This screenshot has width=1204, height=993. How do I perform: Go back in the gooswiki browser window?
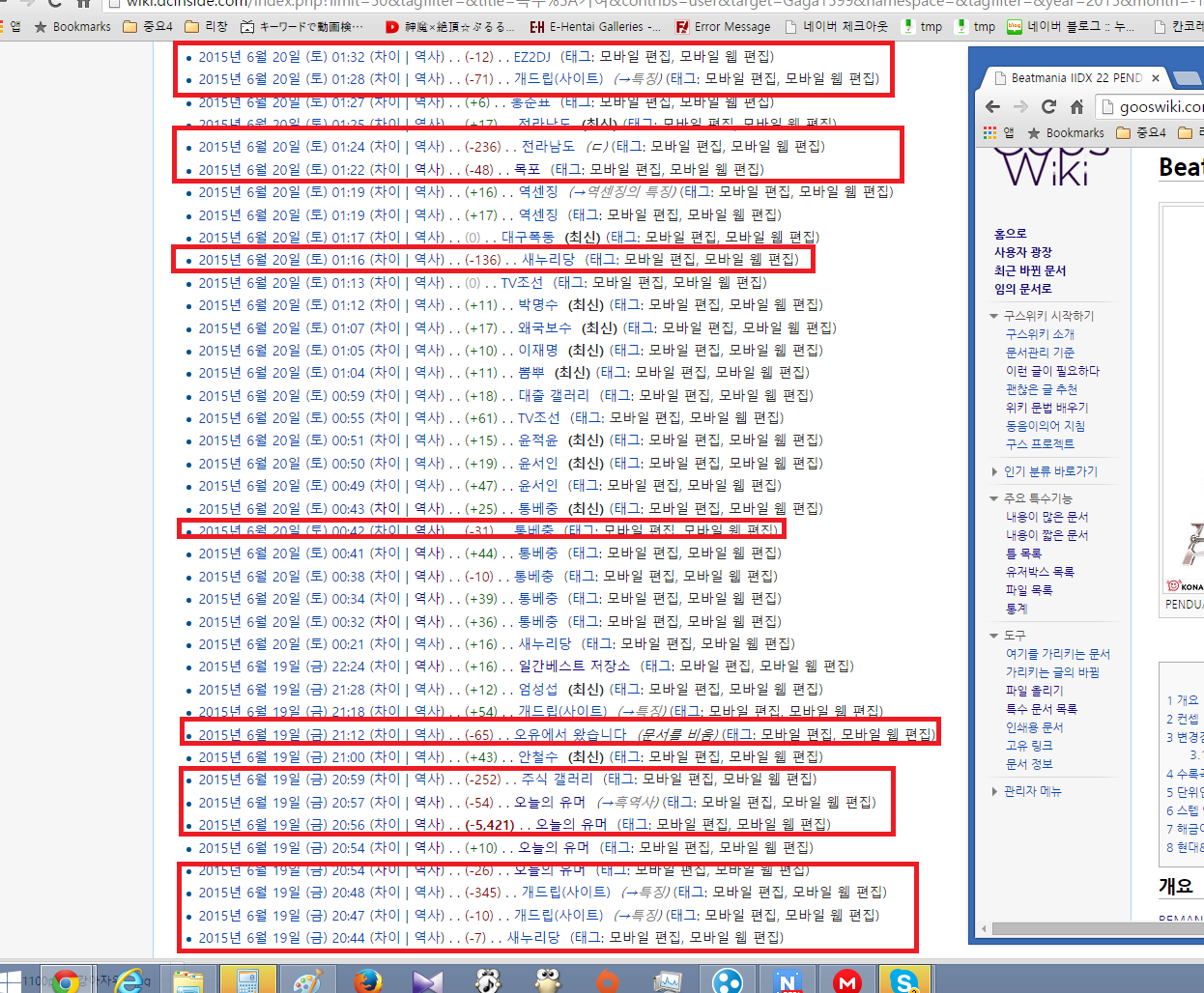pos(993,106)
